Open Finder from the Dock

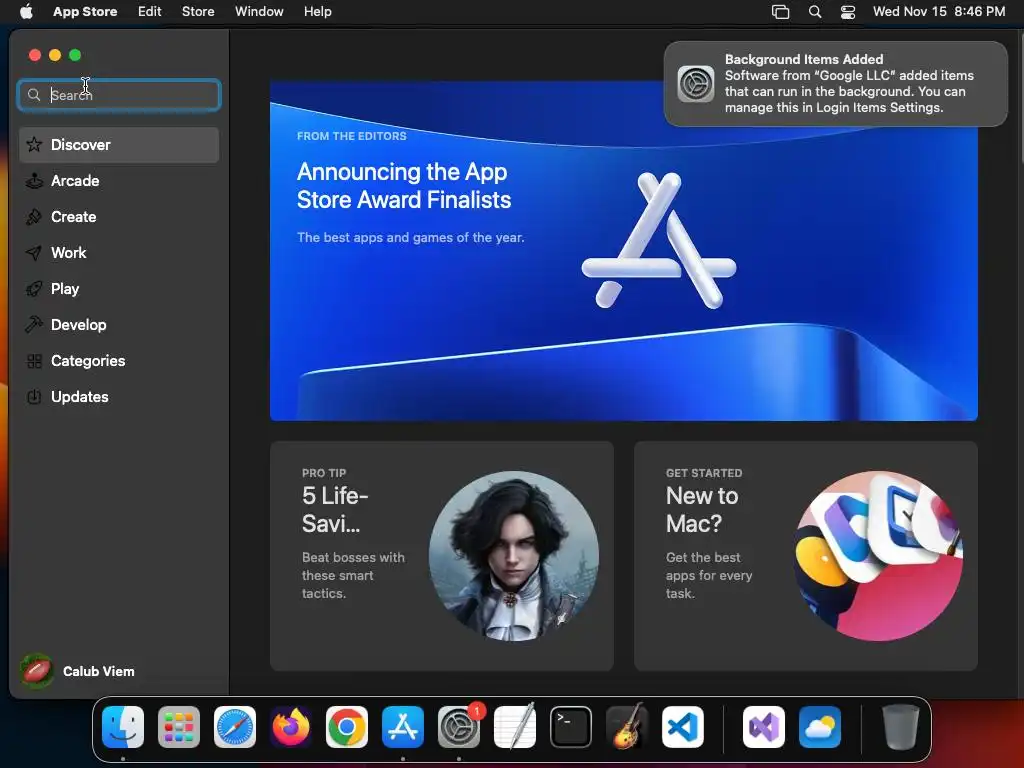coord(123,727)
